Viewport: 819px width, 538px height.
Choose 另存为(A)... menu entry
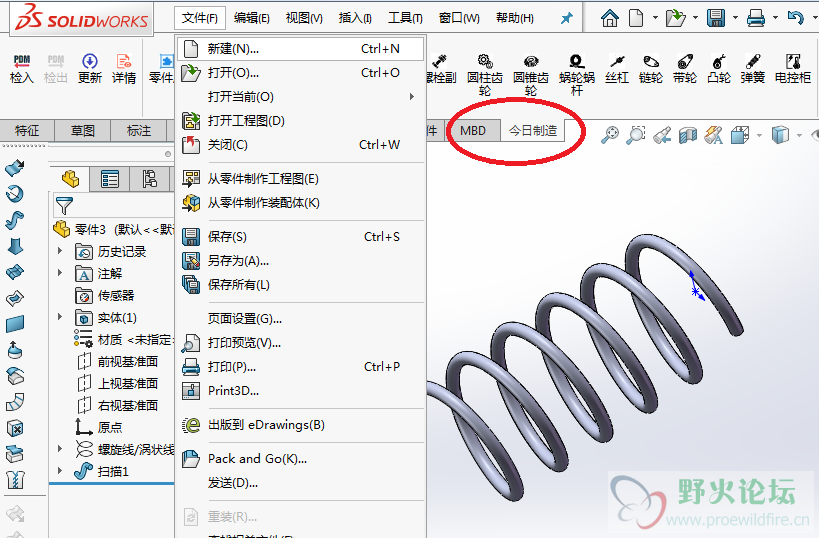coord(300,261)
